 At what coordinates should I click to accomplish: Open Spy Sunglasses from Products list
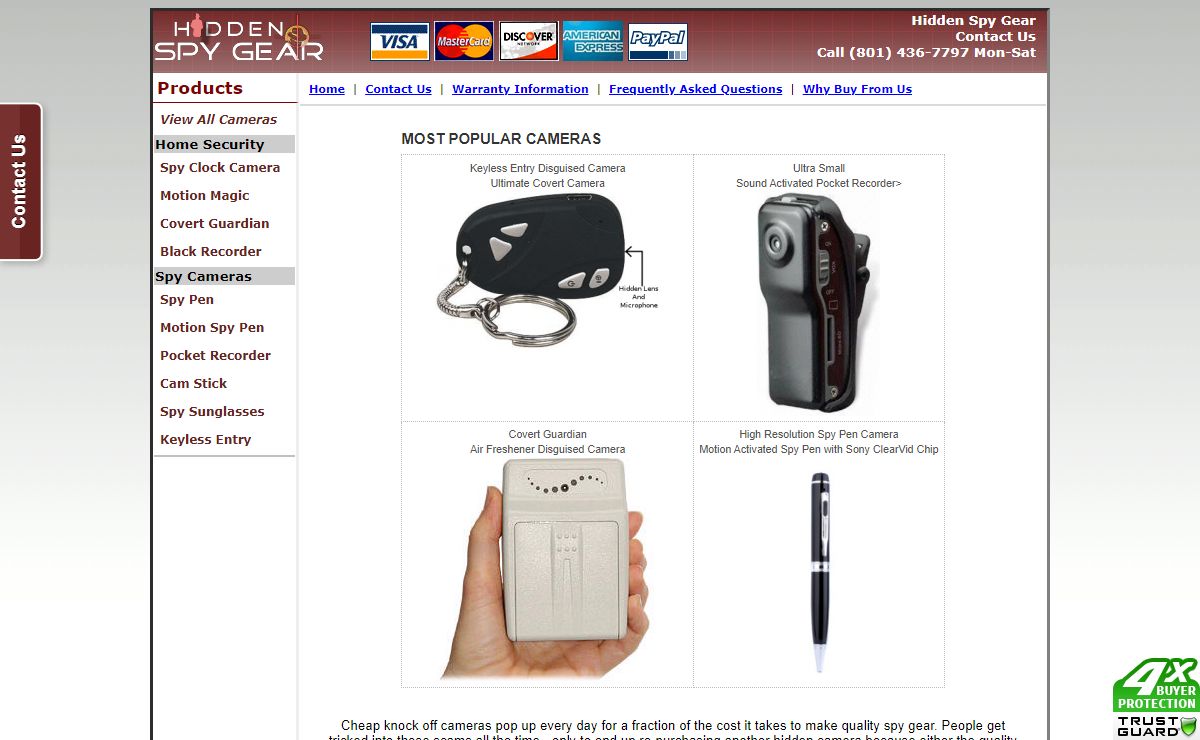212,411
